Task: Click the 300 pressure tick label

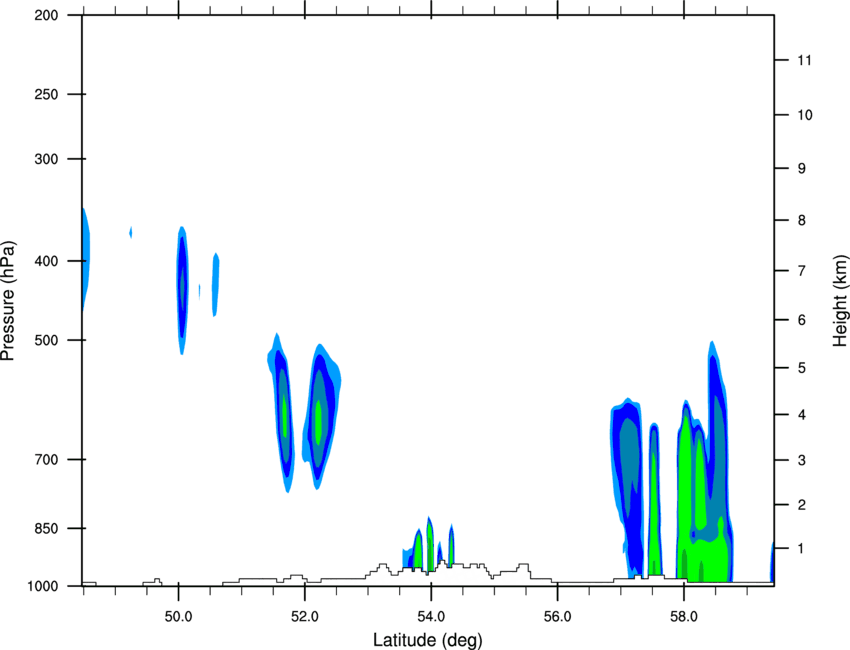Action: (47, 159)
